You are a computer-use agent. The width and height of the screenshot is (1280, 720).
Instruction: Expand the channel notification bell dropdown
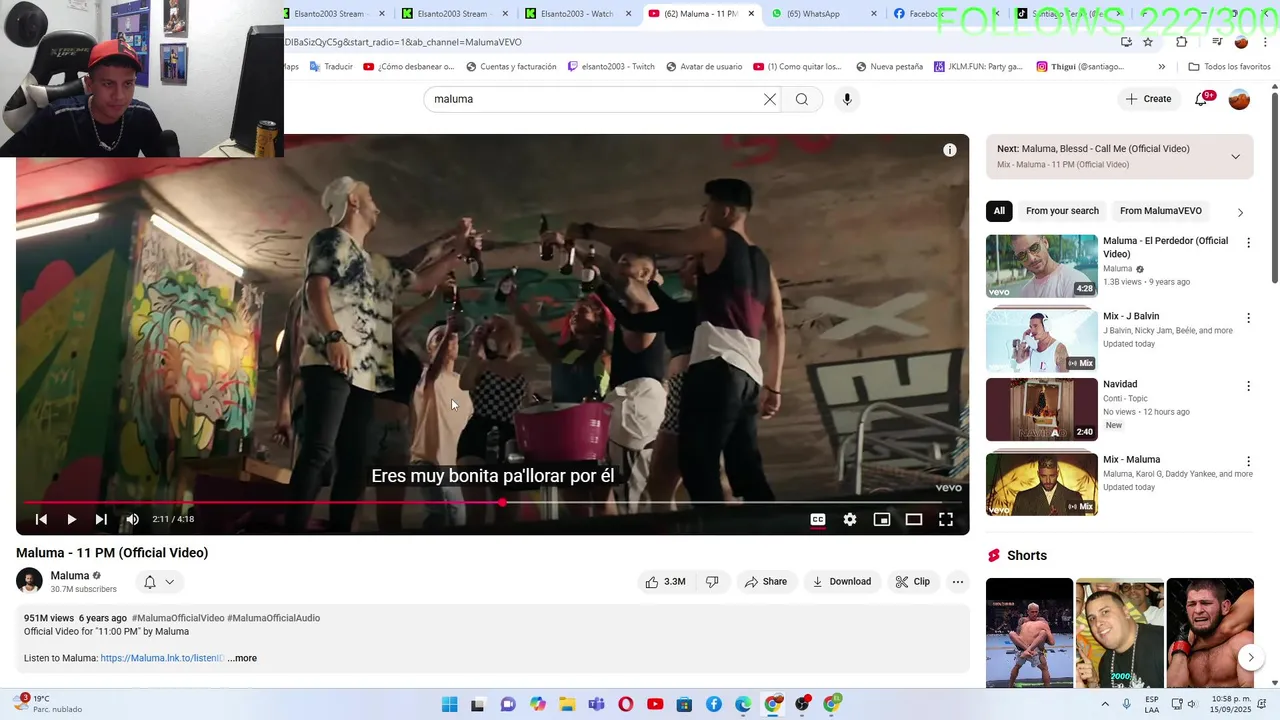159,582
